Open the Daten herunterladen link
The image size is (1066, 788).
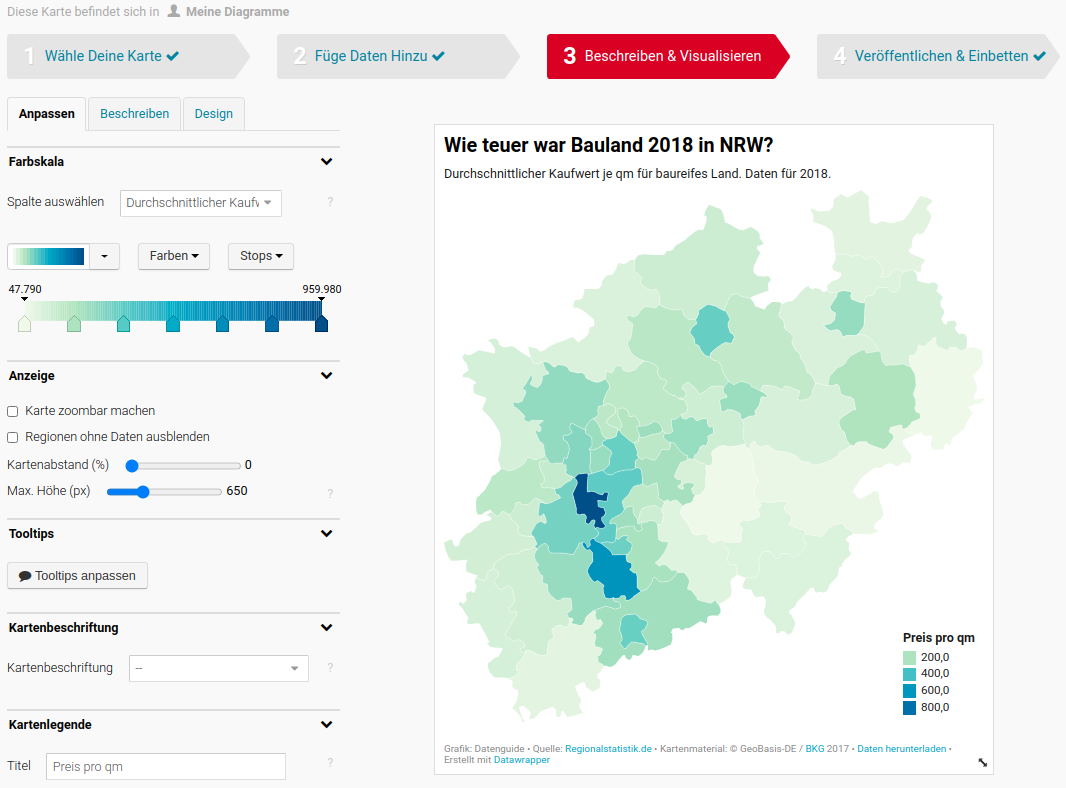901,749
